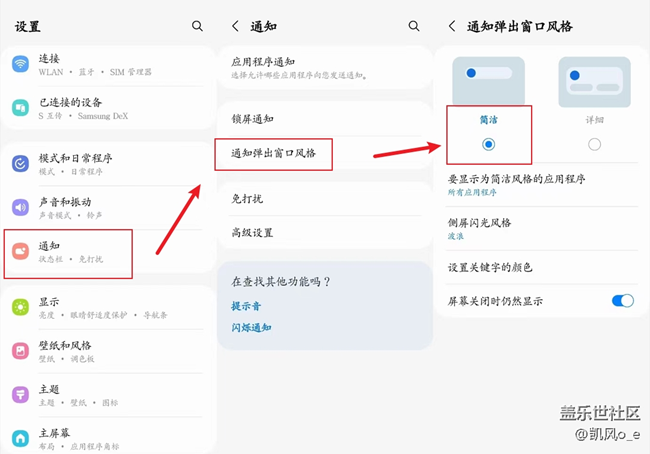
Task: Open 免打扰 settings
Action: click(x=325, y=199)
